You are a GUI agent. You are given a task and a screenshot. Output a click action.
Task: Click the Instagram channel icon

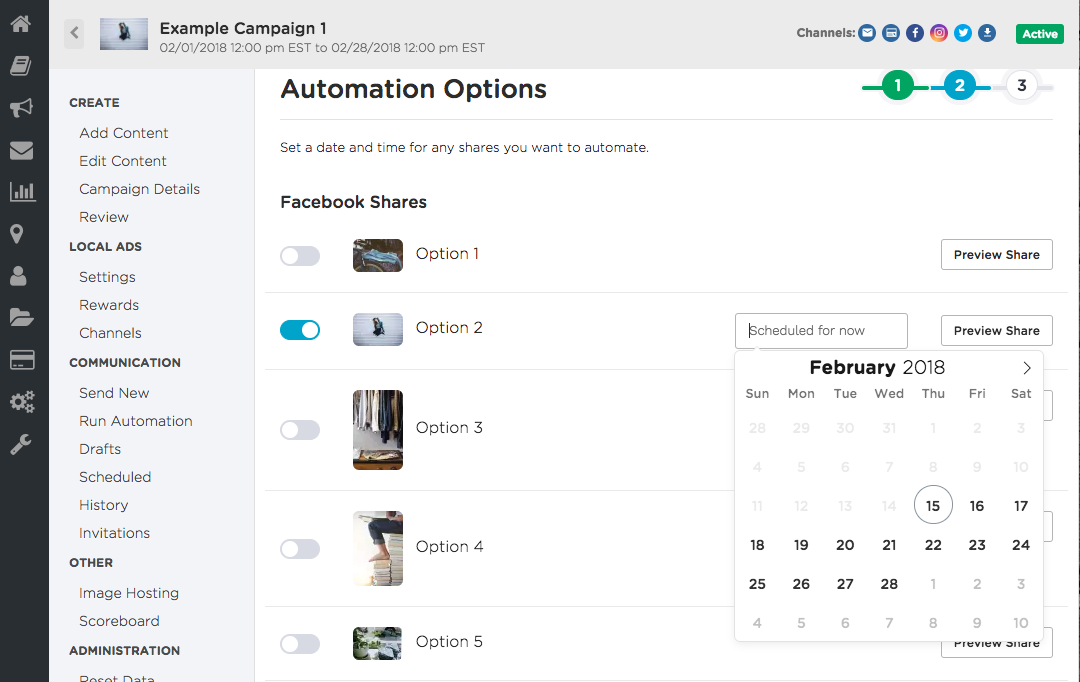(x=939, y=32)
